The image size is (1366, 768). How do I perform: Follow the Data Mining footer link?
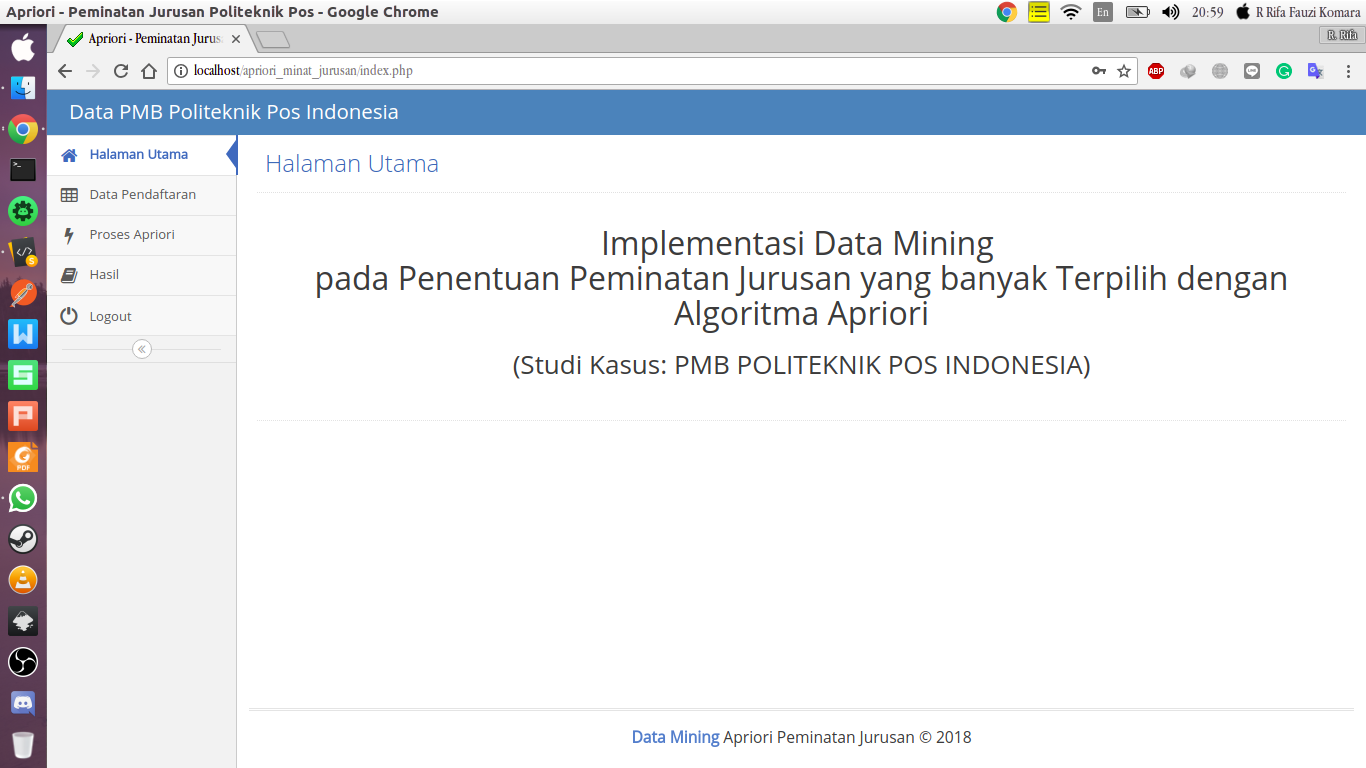point(675,737)
